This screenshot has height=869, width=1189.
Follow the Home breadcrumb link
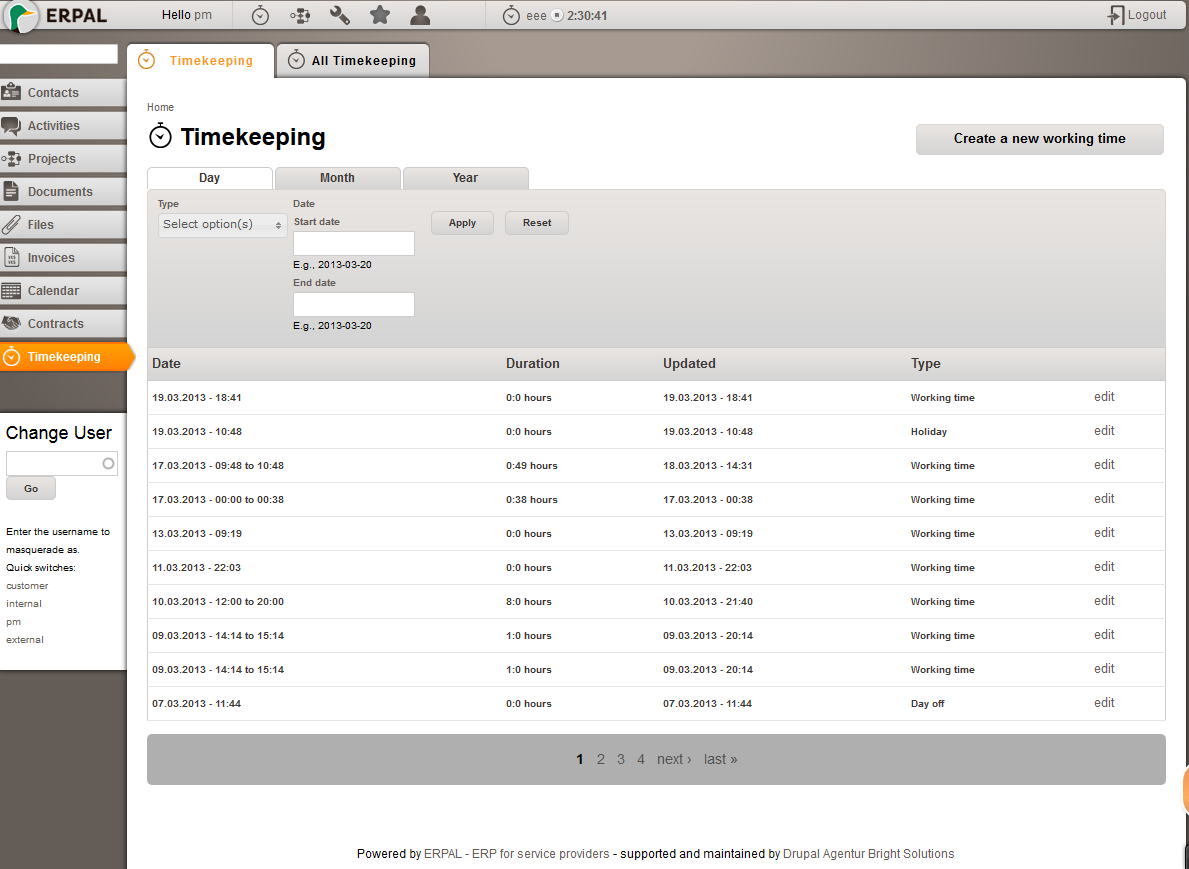[x=160, y=107]
